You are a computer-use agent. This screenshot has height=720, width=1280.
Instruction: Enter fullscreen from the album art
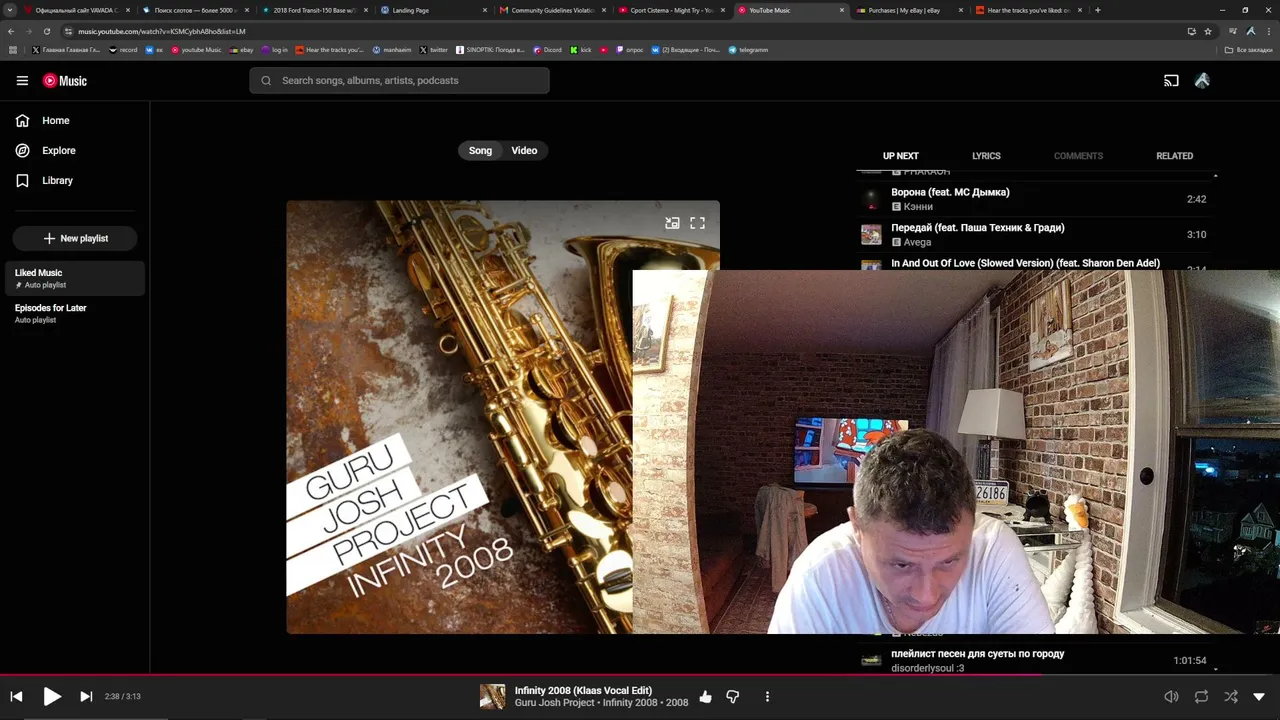coord(697,223)
